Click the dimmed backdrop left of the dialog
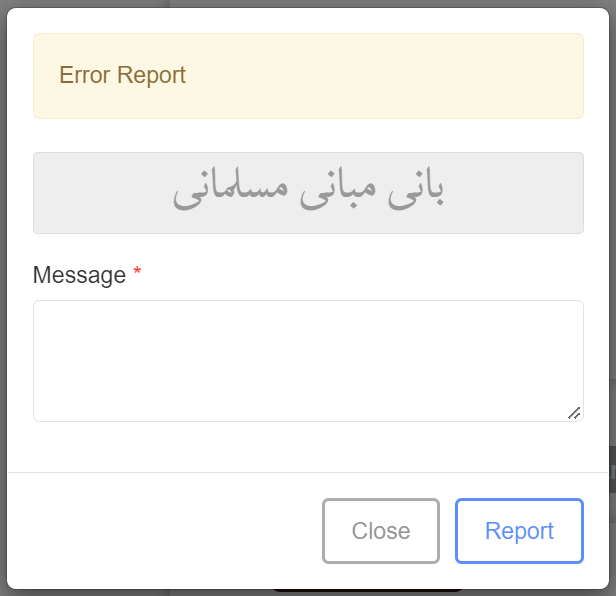This screenshot has height=596, width=616. tap(3, 300)
